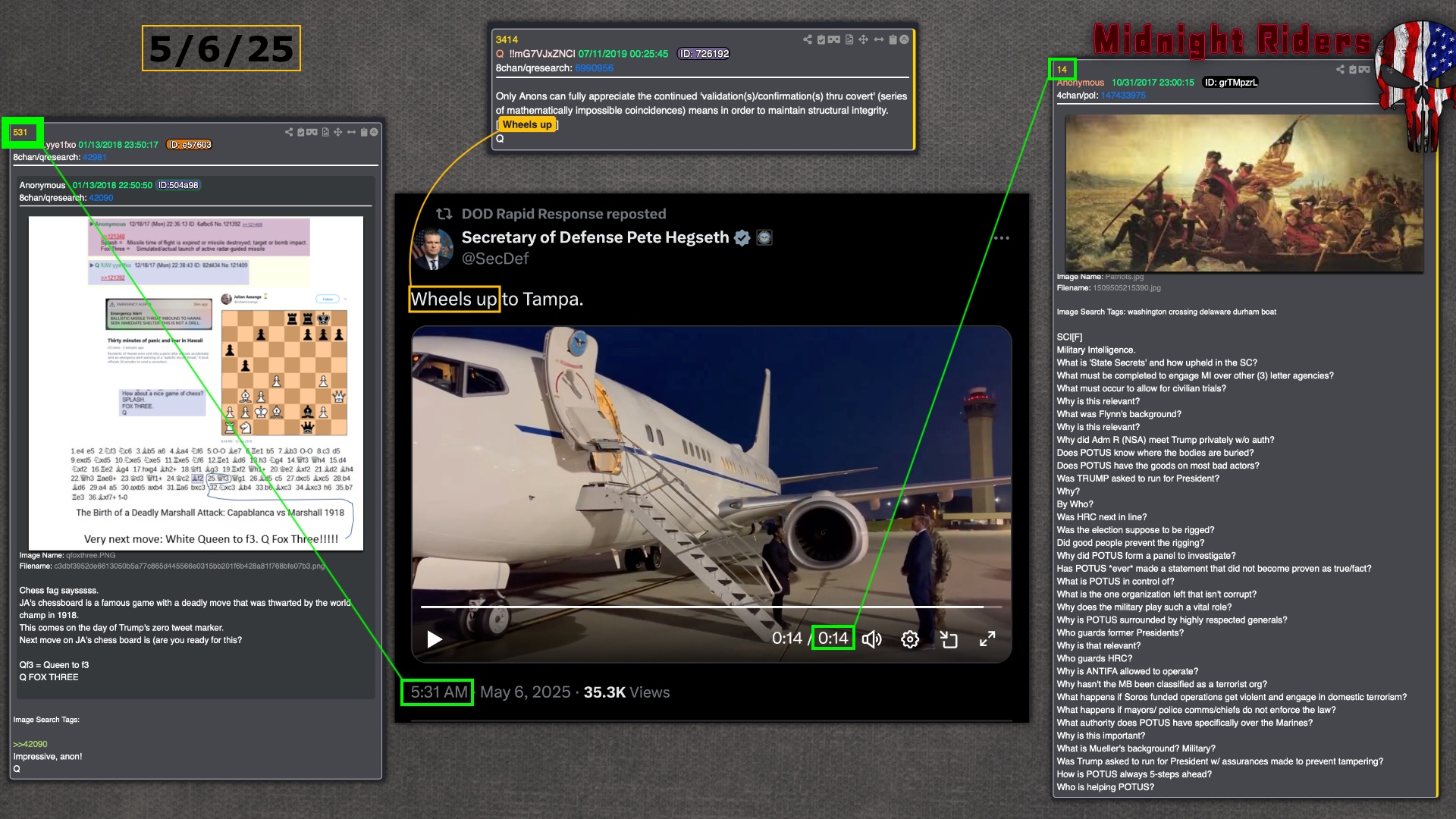Click Wheels up to Tampa tweet text
The image size is (1456, 819).
pos(497,300)
